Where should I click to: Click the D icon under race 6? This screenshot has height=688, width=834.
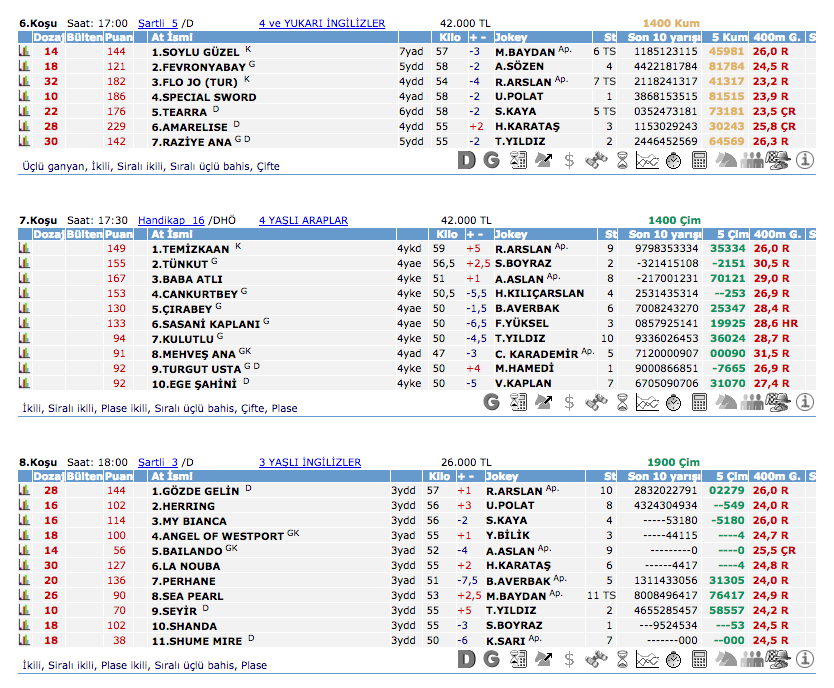(467, 160)
